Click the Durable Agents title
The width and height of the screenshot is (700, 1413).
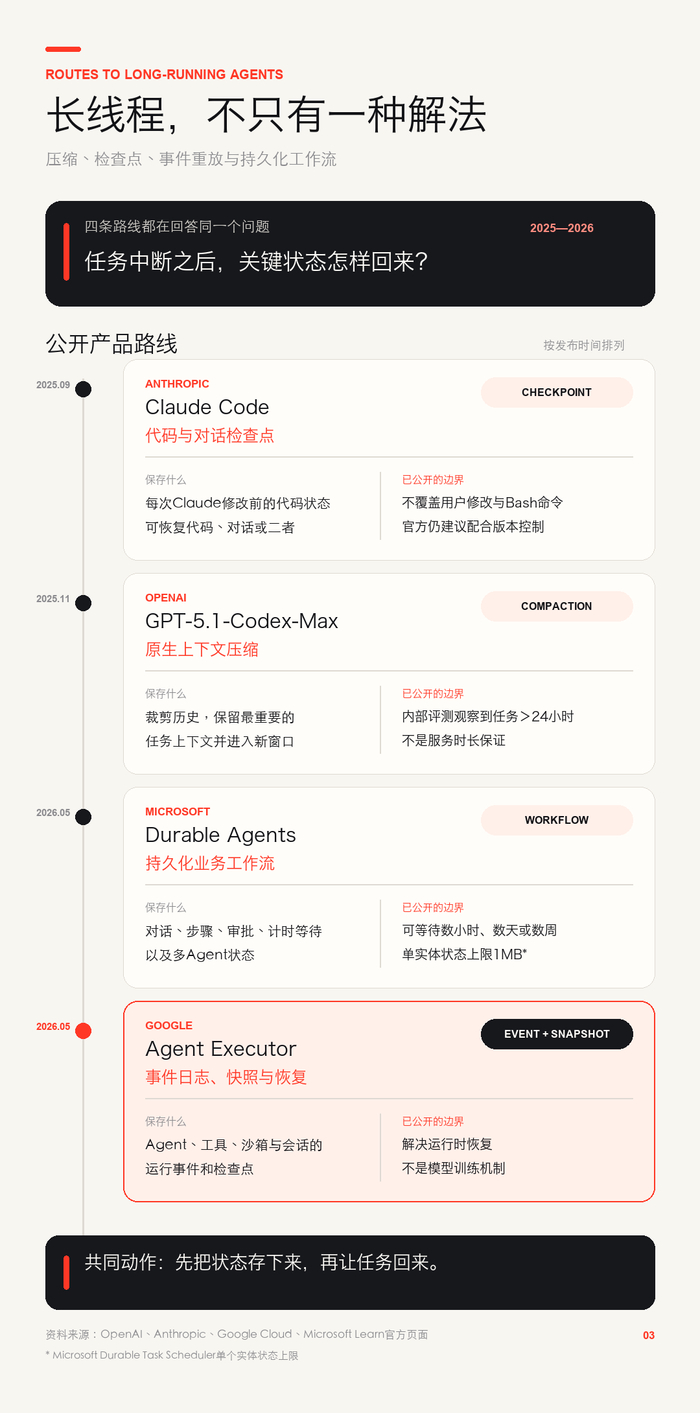coord(221,835)
